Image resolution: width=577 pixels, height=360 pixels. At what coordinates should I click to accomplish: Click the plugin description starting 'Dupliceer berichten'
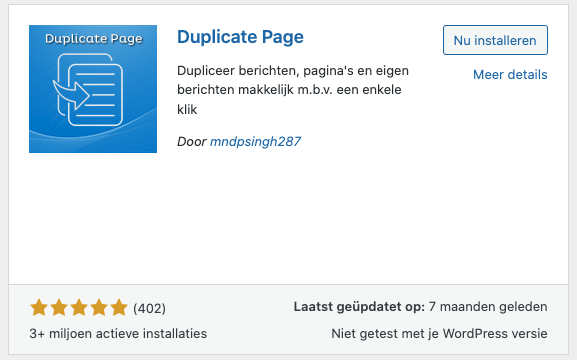293,90
